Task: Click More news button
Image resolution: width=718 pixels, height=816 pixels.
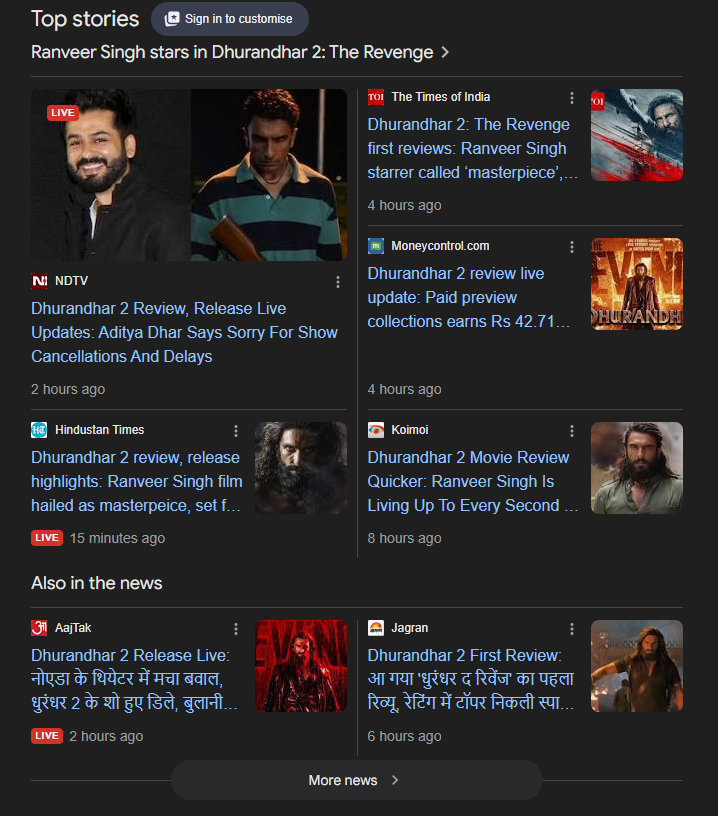Action: click(x=356, y=780)
